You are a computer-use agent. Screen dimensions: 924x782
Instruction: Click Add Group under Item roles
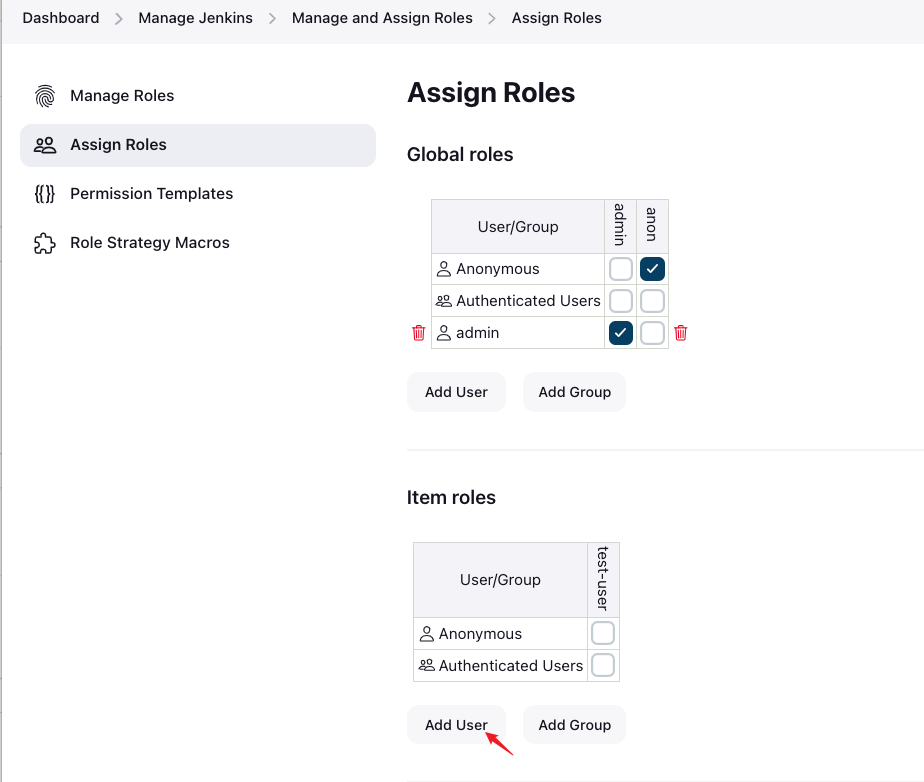tap(575, 725)
